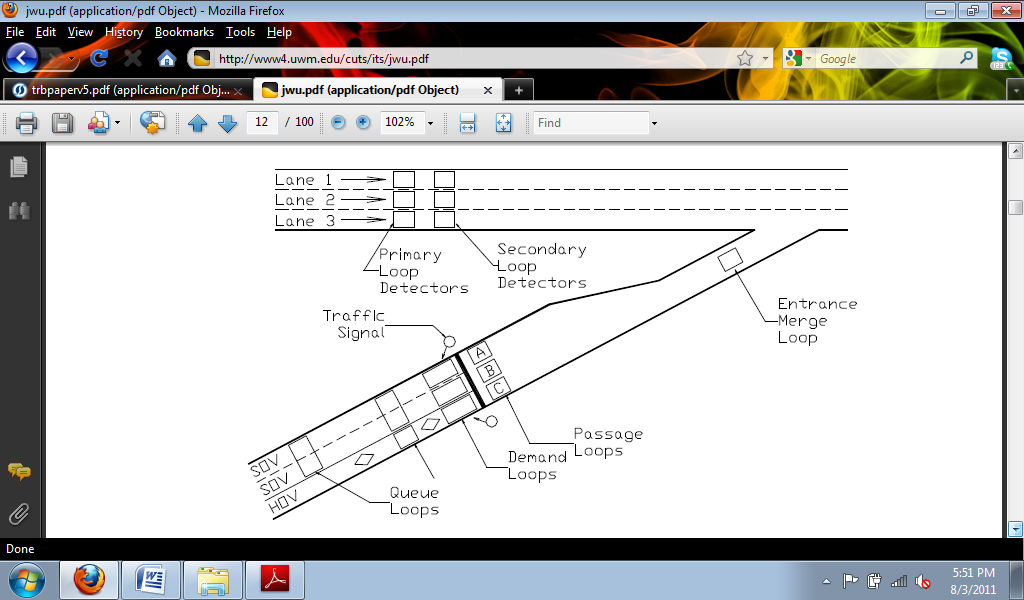Screen dimensions: 1024x600
Task: Zoom in with the plus button
Action: click(363, 122)
